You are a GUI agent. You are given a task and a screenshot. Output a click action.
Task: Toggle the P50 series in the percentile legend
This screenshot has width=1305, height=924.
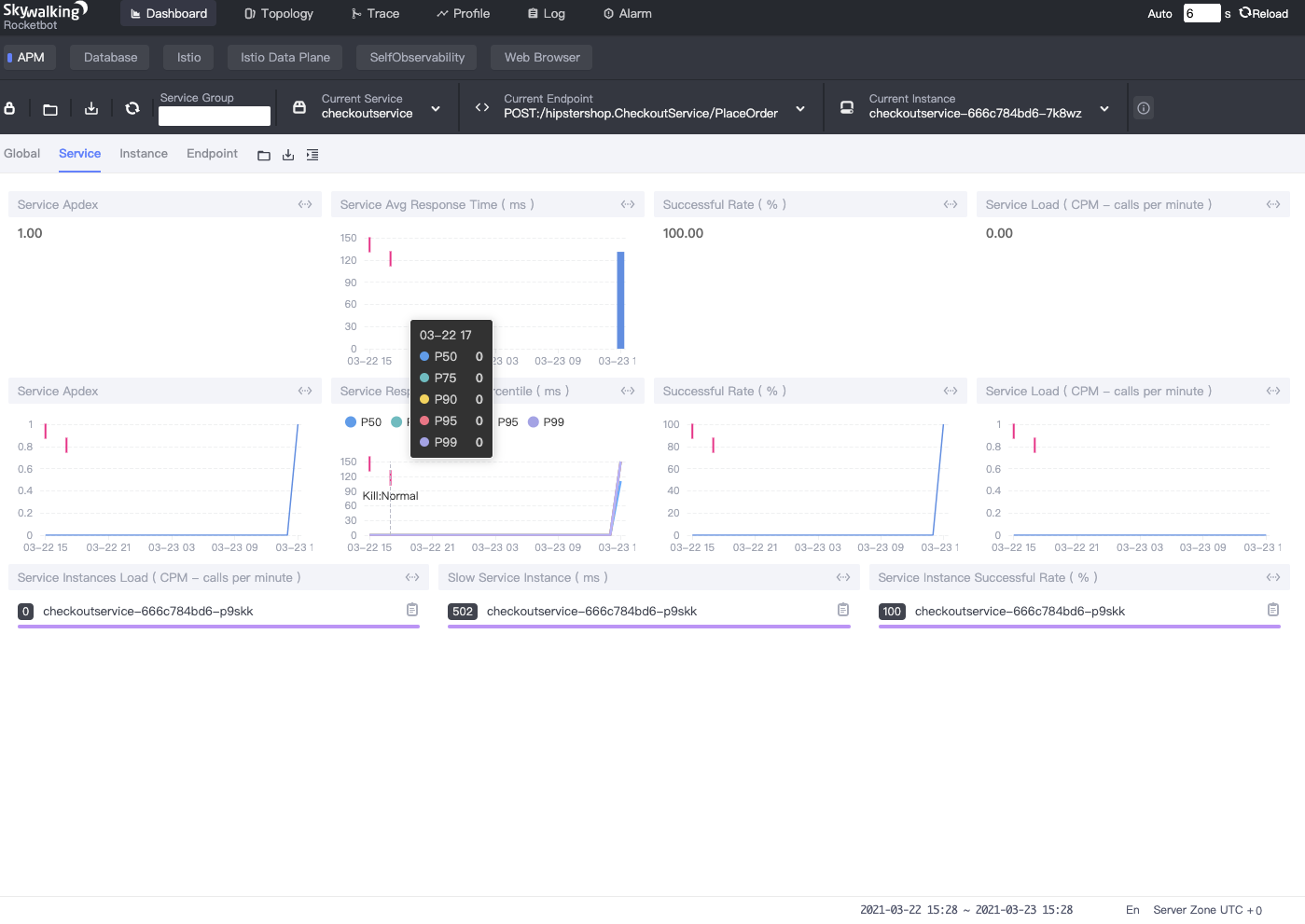click(x=364, y=422)
